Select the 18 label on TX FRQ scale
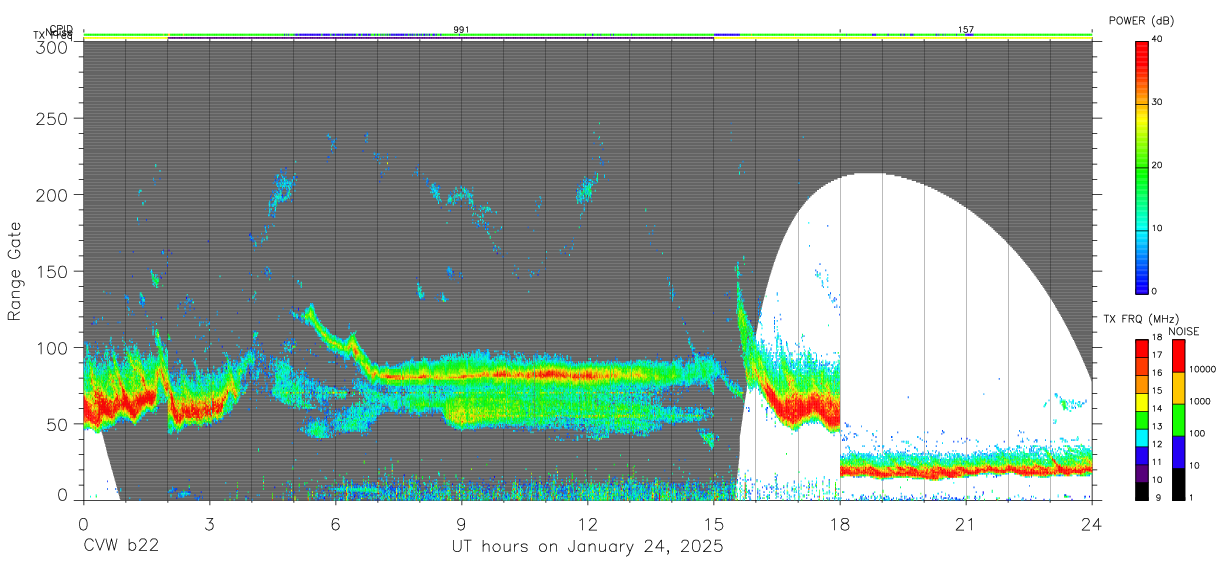This screenshot has height=567, width=1228. click(1157, 339)
